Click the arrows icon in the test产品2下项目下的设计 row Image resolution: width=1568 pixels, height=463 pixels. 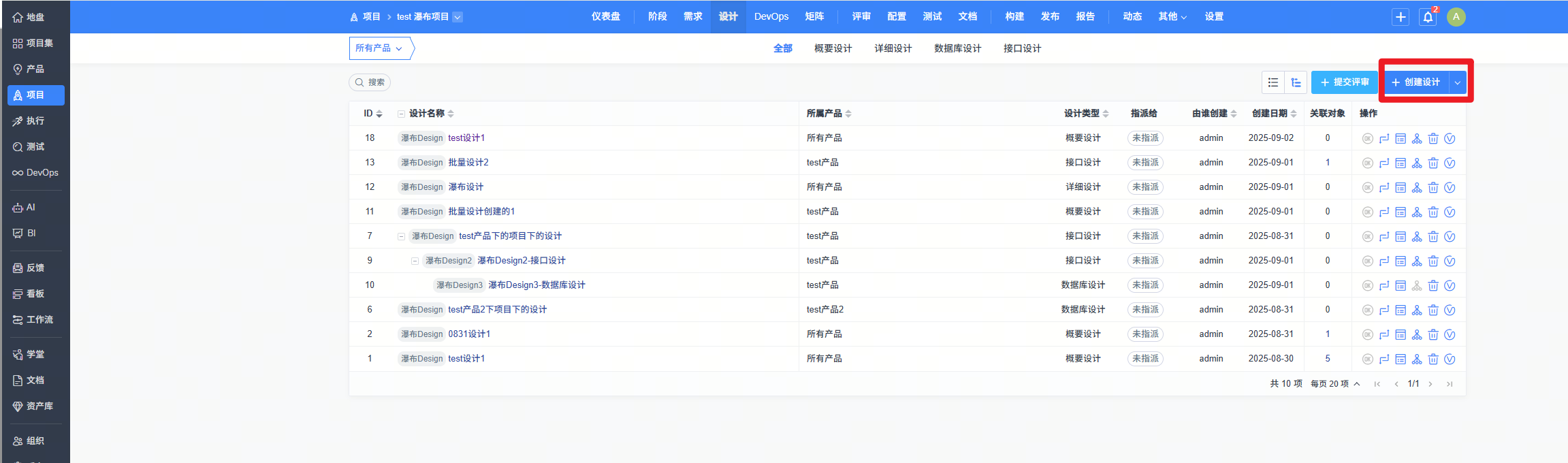tap(1384, 310)
